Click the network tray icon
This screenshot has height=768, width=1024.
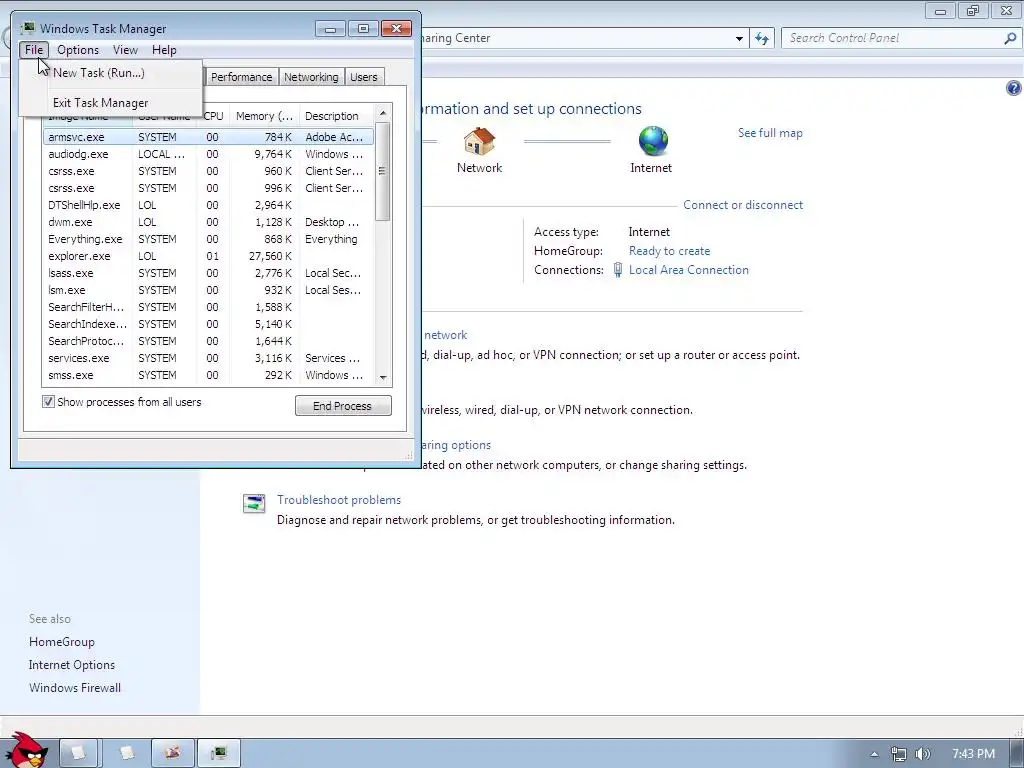pyautogui.click(x=899, y=754)
